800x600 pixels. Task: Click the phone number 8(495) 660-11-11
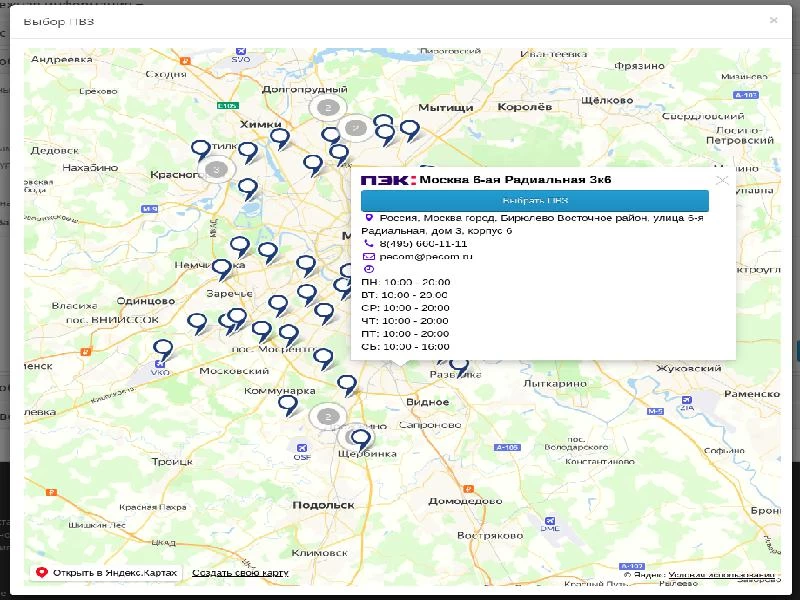pos(423,243)
